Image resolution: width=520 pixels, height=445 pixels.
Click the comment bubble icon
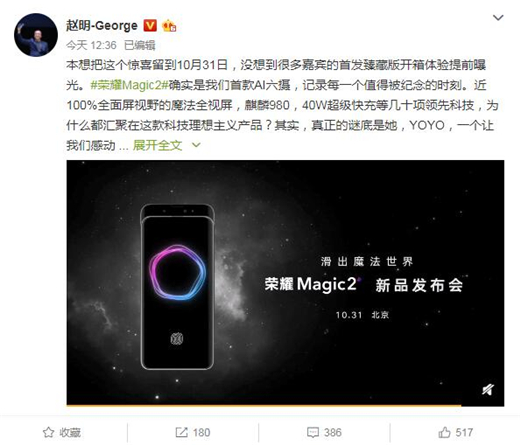pos(313,433)
